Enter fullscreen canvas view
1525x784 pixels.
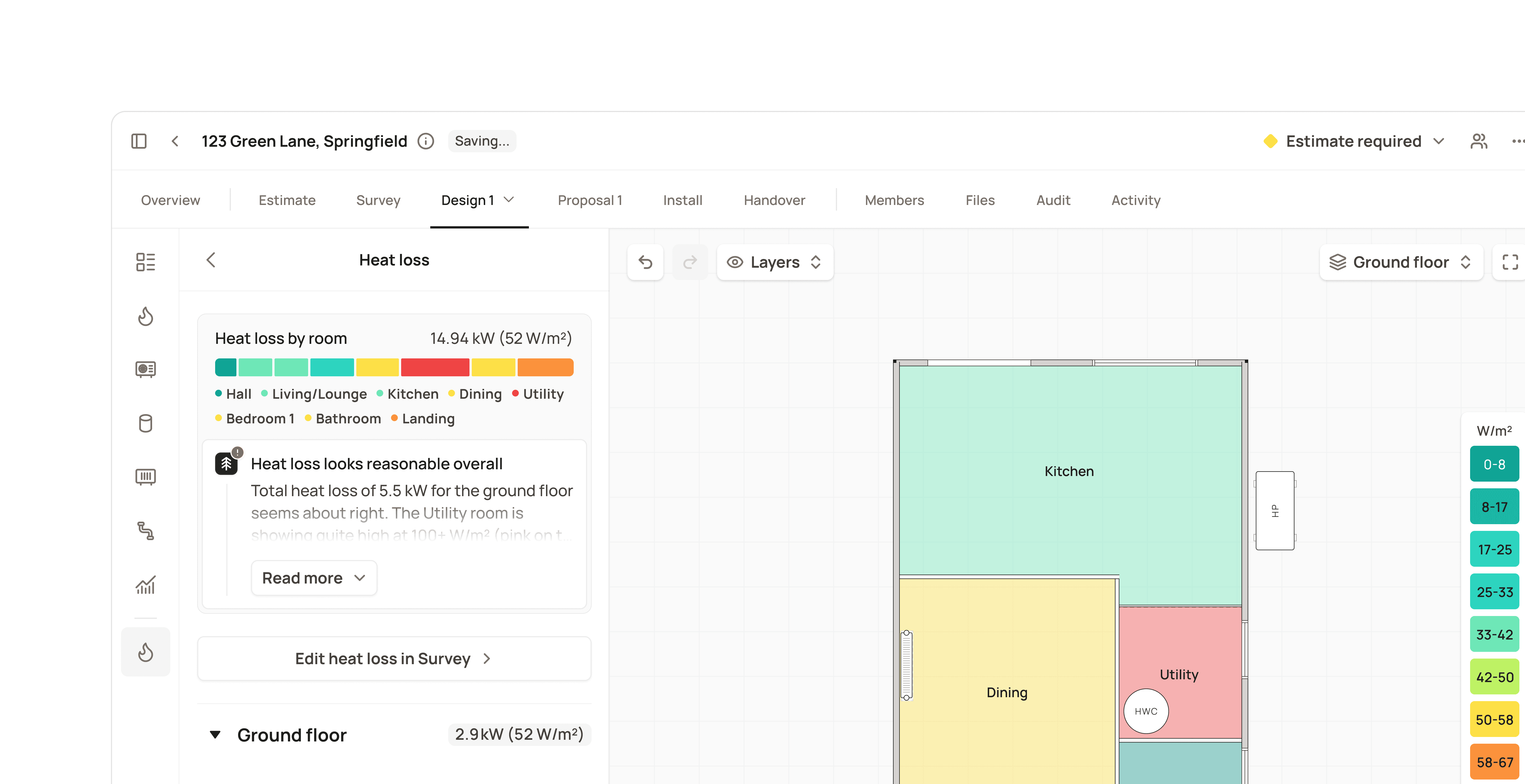coord(1510,262)
